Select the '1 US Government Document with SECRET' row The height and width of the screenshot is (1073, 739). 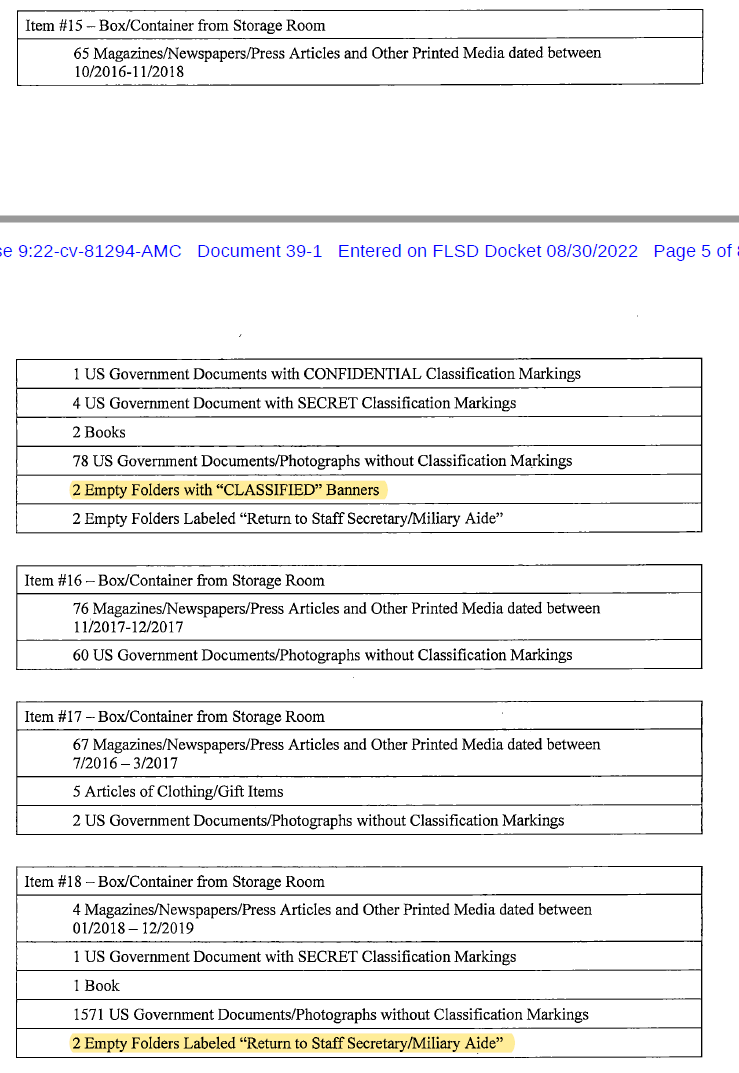click(x=359, y=956)
